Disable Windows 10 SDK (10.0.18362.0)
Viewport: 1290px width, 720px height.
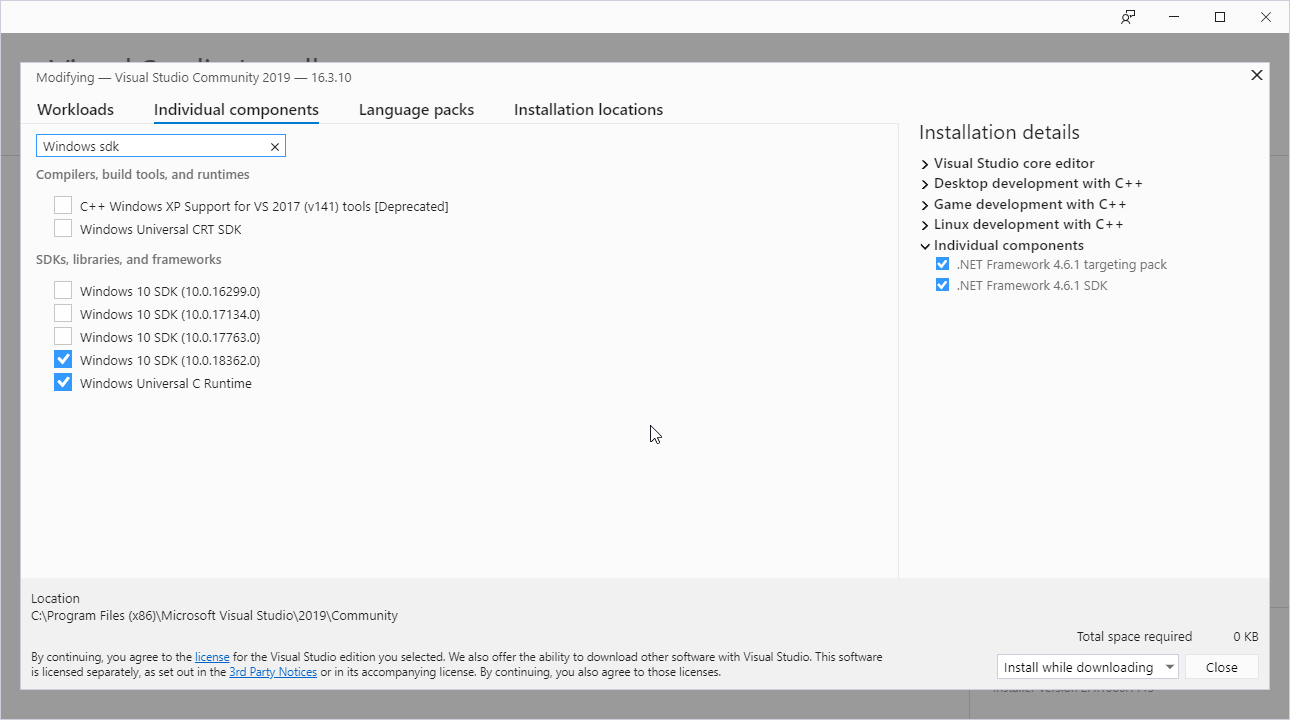63,358
